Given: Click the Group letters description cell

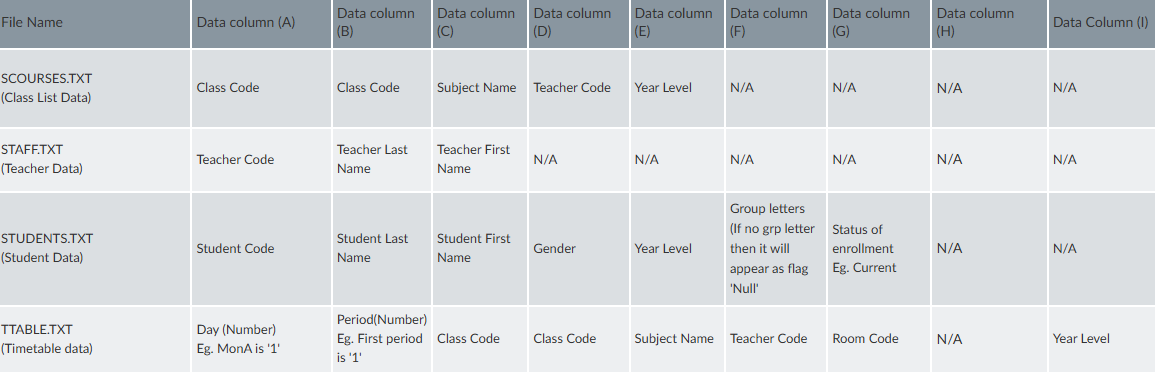Looking at the screenshot, I should click(776, 248).
